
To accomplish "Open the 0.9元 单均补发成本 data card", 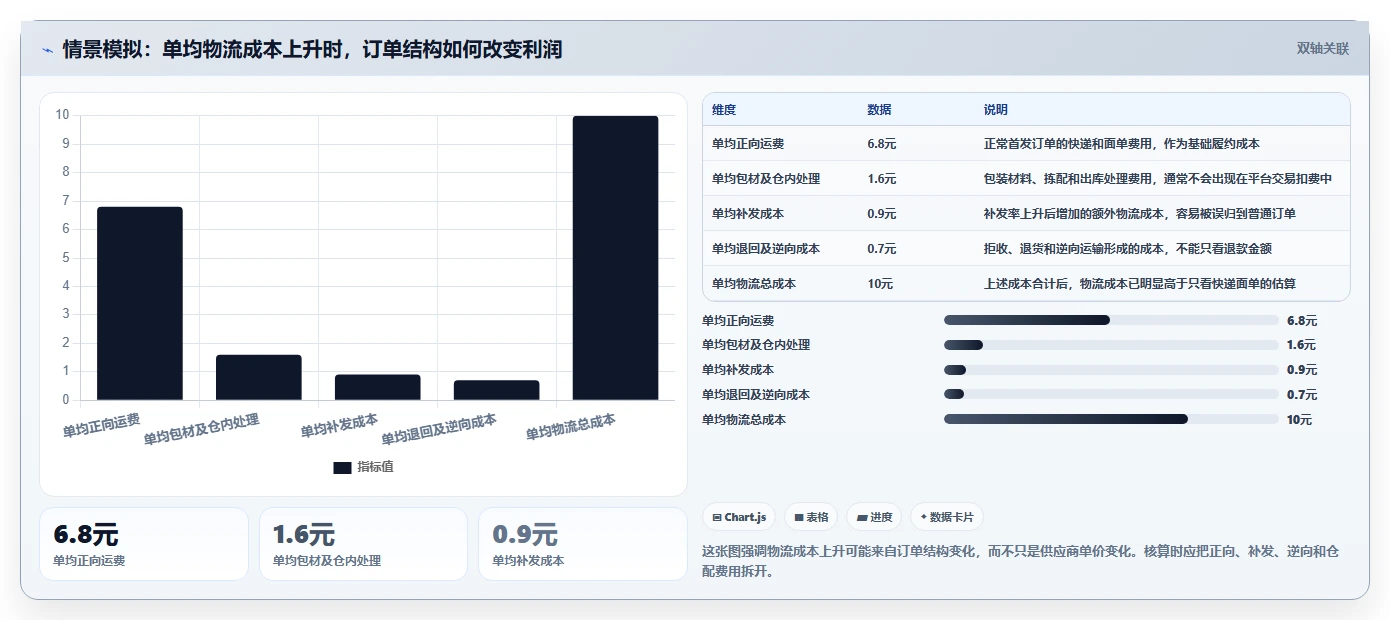I will point(583,544).
